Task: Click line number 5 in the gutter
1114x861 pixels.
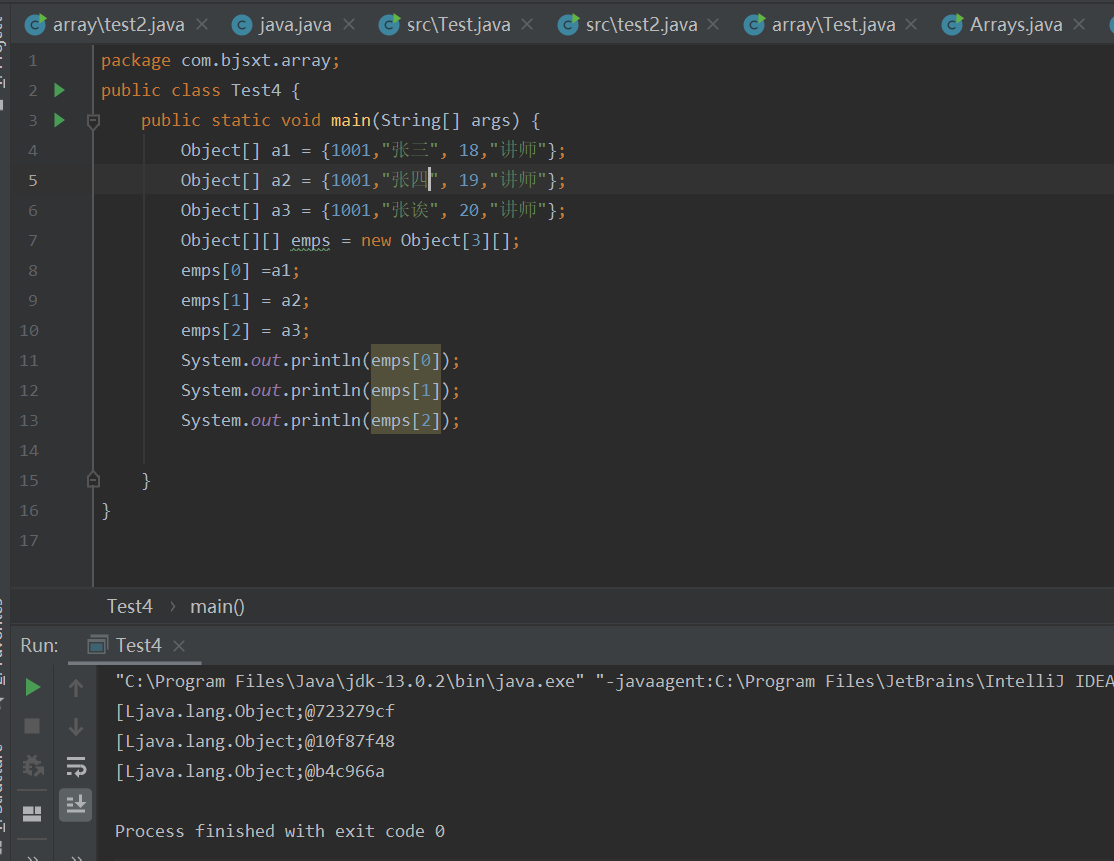Action: [x=33, y=180]
